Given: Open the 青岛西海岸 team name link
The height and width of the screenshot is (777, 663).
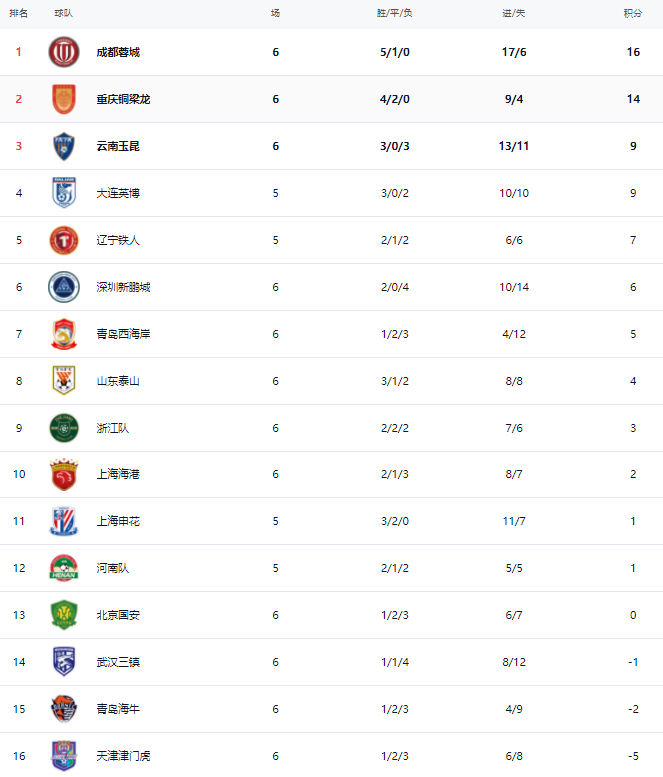Looking at the screenshot, I should [x=123, y=334].
